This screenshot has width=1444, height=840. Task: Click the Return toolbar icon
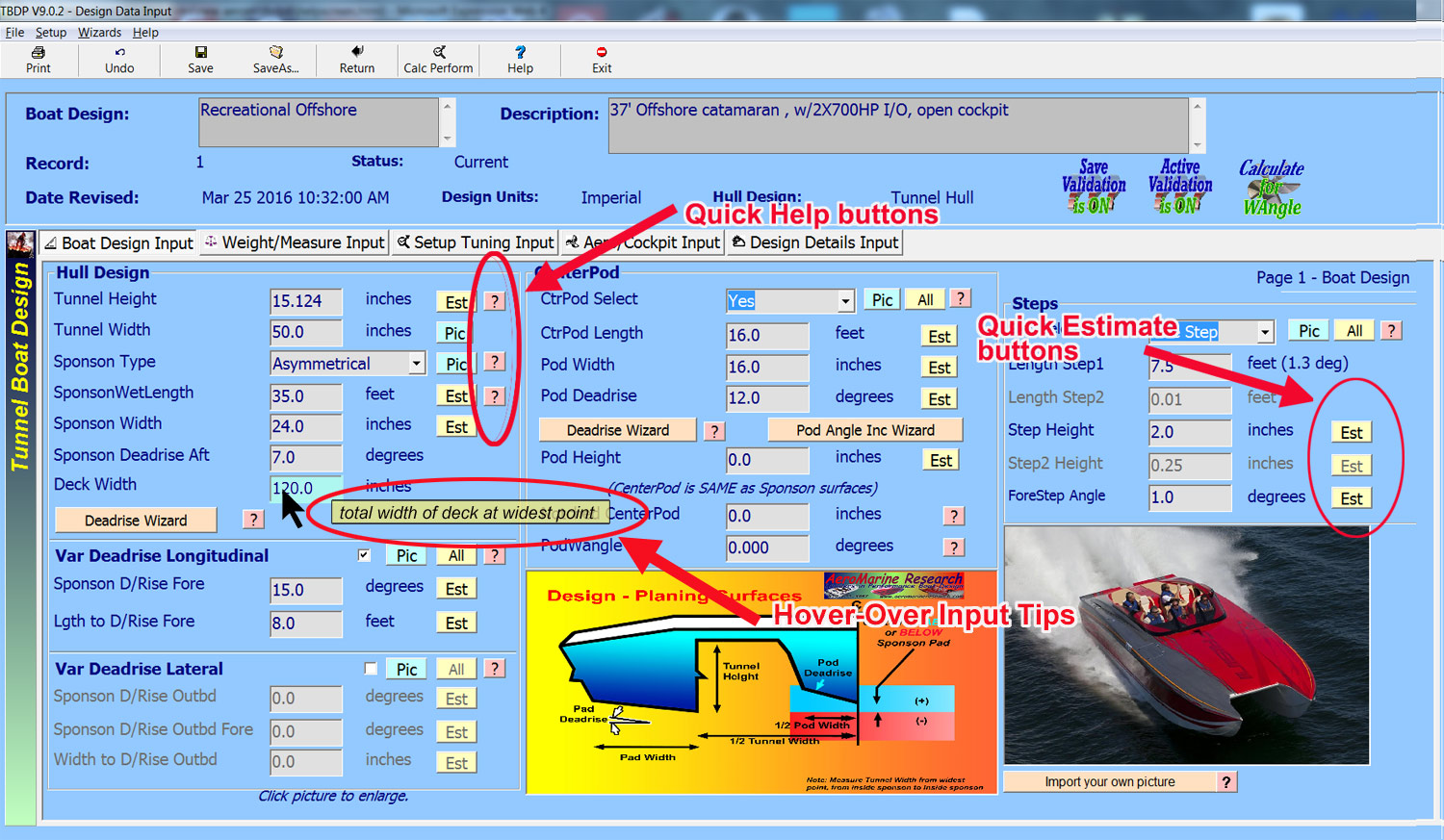(x=357, y=52)
